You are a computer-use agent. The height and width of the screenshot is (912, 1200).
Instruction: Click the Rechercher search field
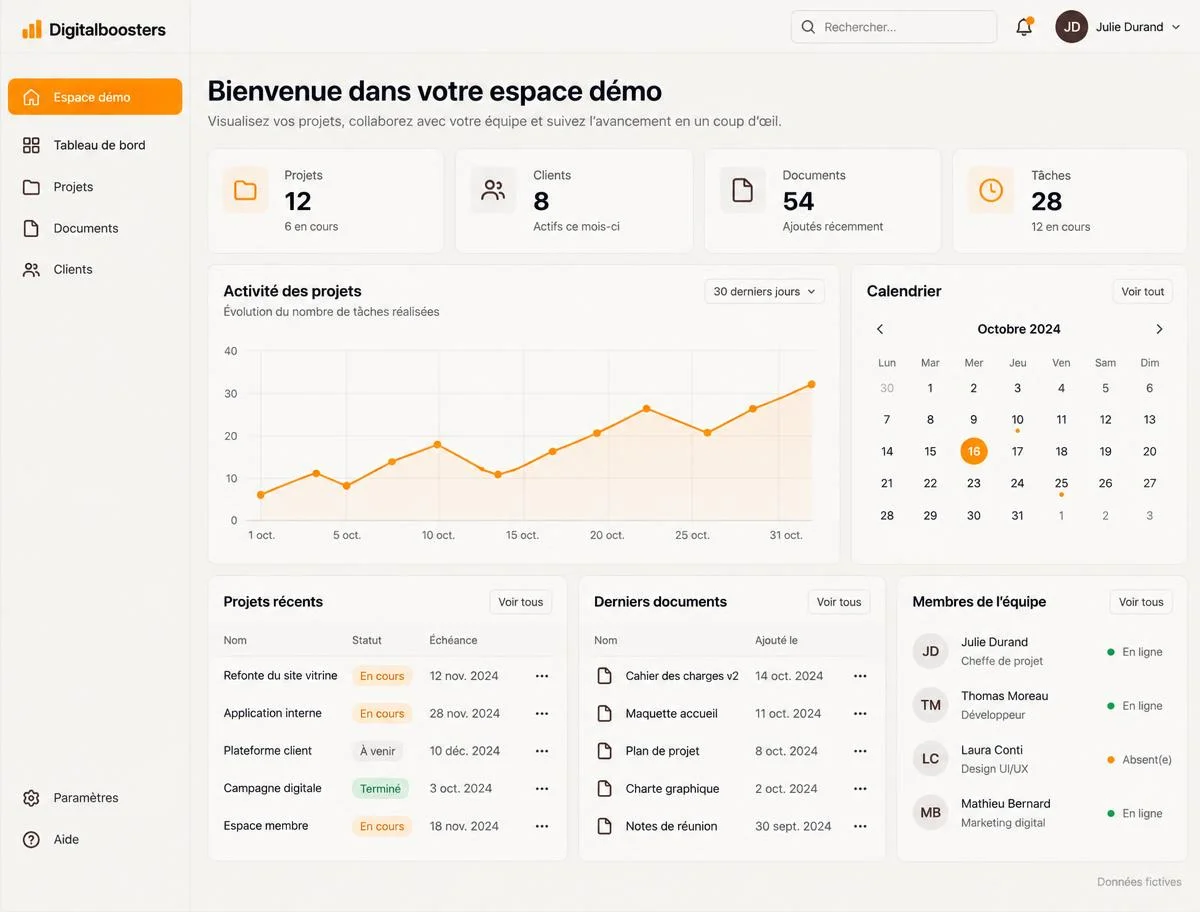tap(894, 27)
